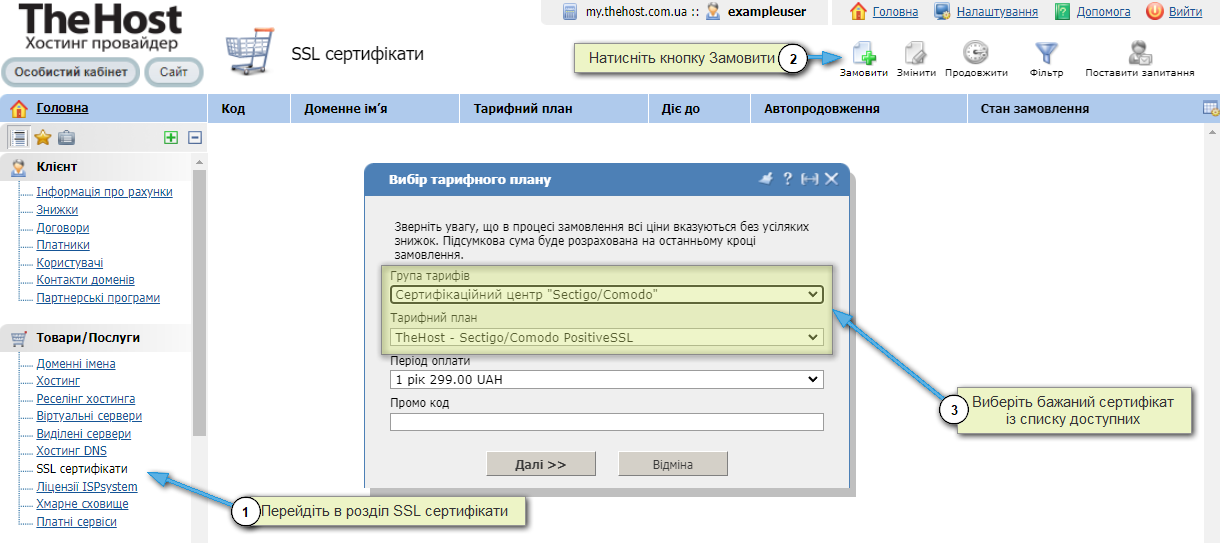Sort by the Тарифний план column header

pyautogui.click(x=554, y=108)
